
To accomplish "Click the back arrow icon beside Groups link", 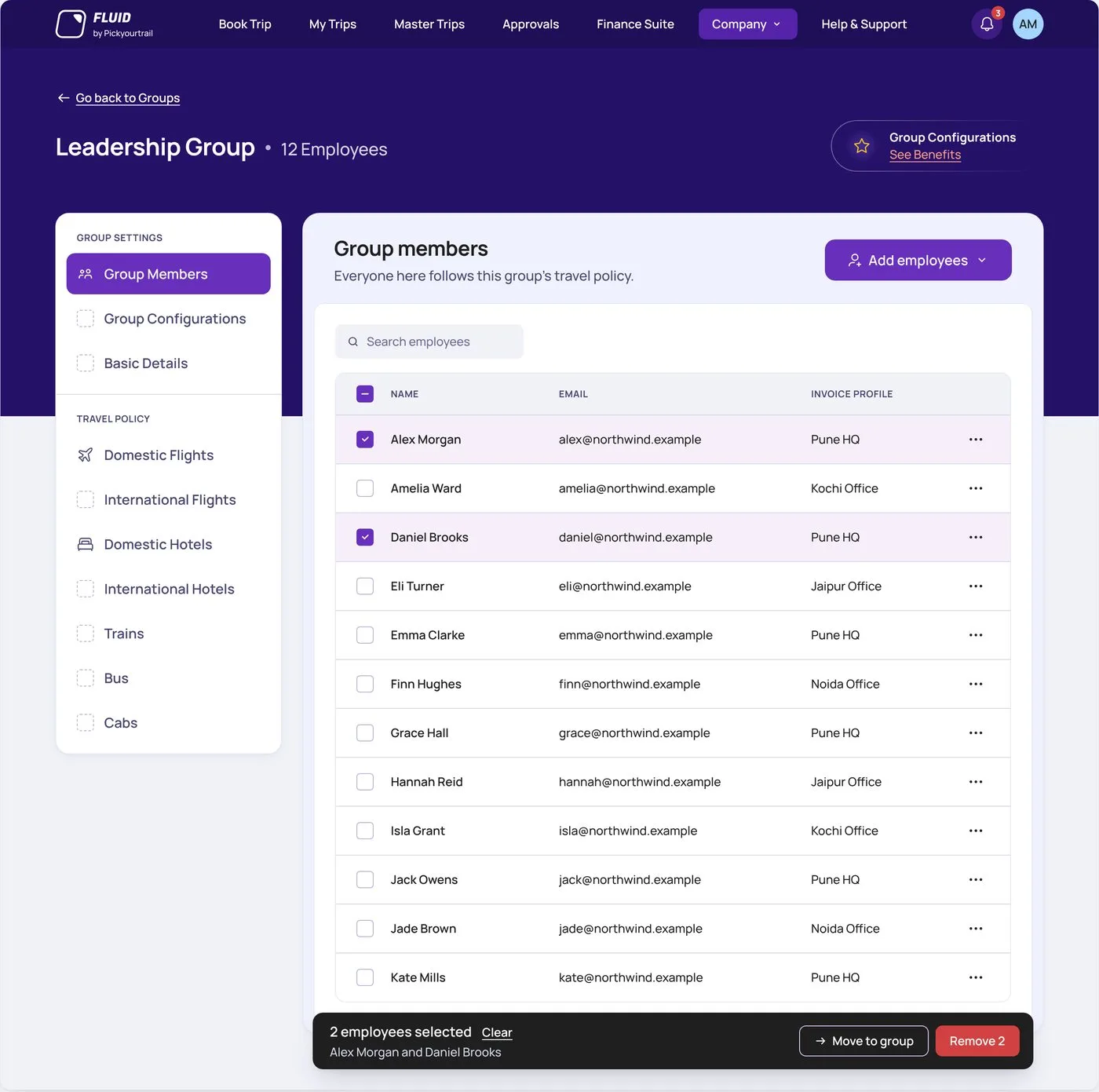I will 64,98.
